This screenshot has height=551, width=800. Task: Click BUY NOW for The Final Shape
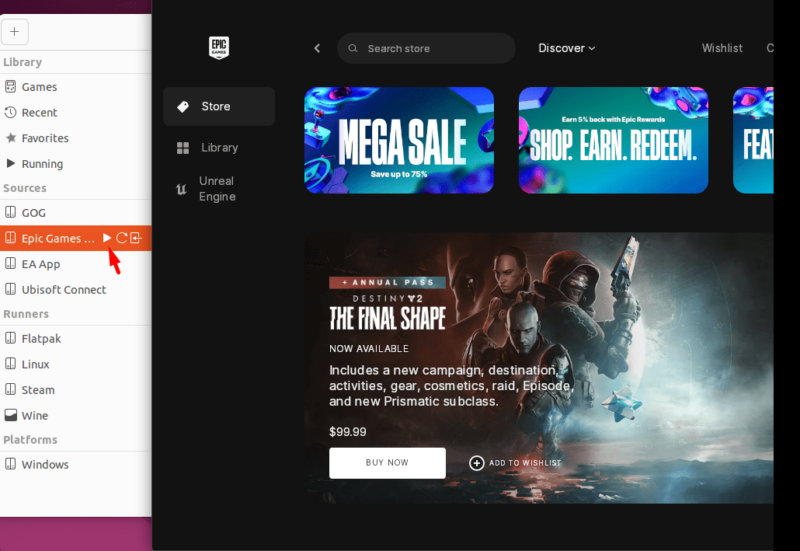tap(387, 463)
